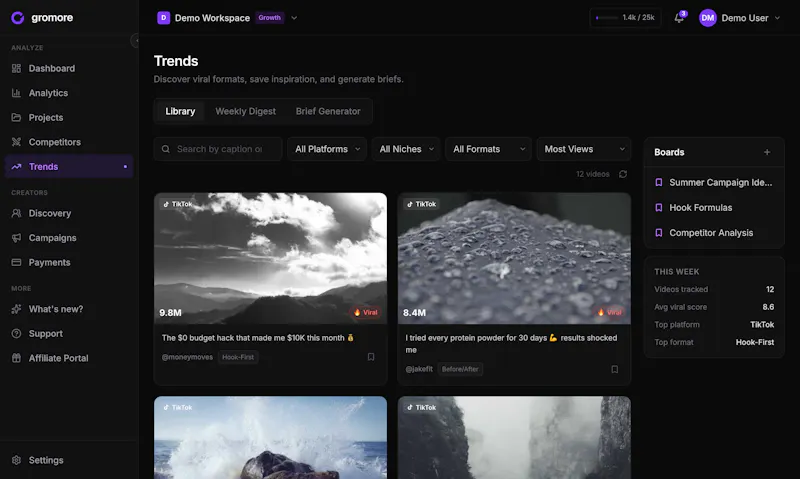Collapse the sidebar panel
This screenshot has height=479, width=800.
click(136, 40)
